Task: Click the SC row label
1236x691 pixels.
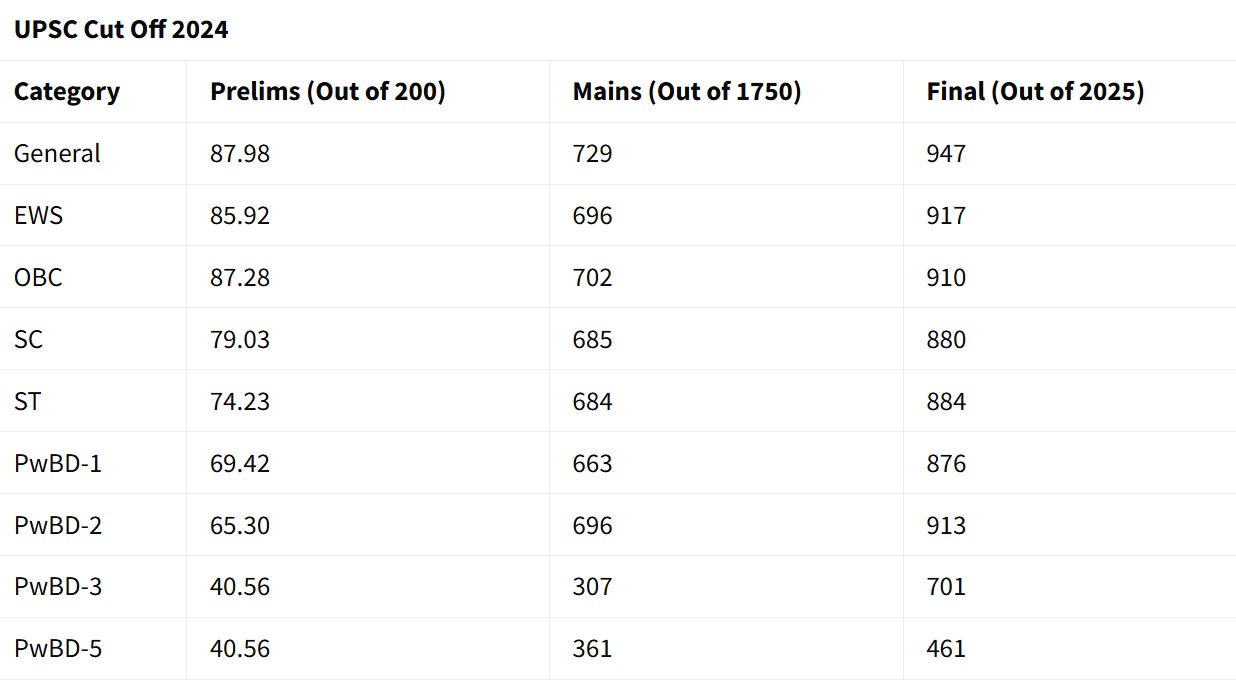Action: tap(29, 340)
